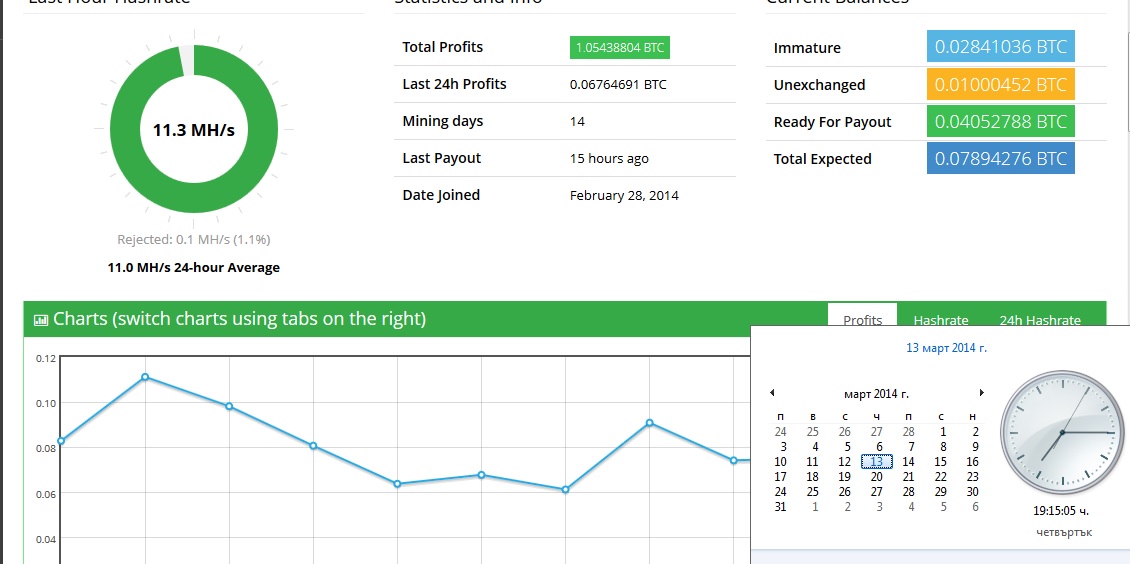1130x564 pixels.
Task: Click the first data point on the profits chart
Action: pyautogui.click(x=61, y=441)
